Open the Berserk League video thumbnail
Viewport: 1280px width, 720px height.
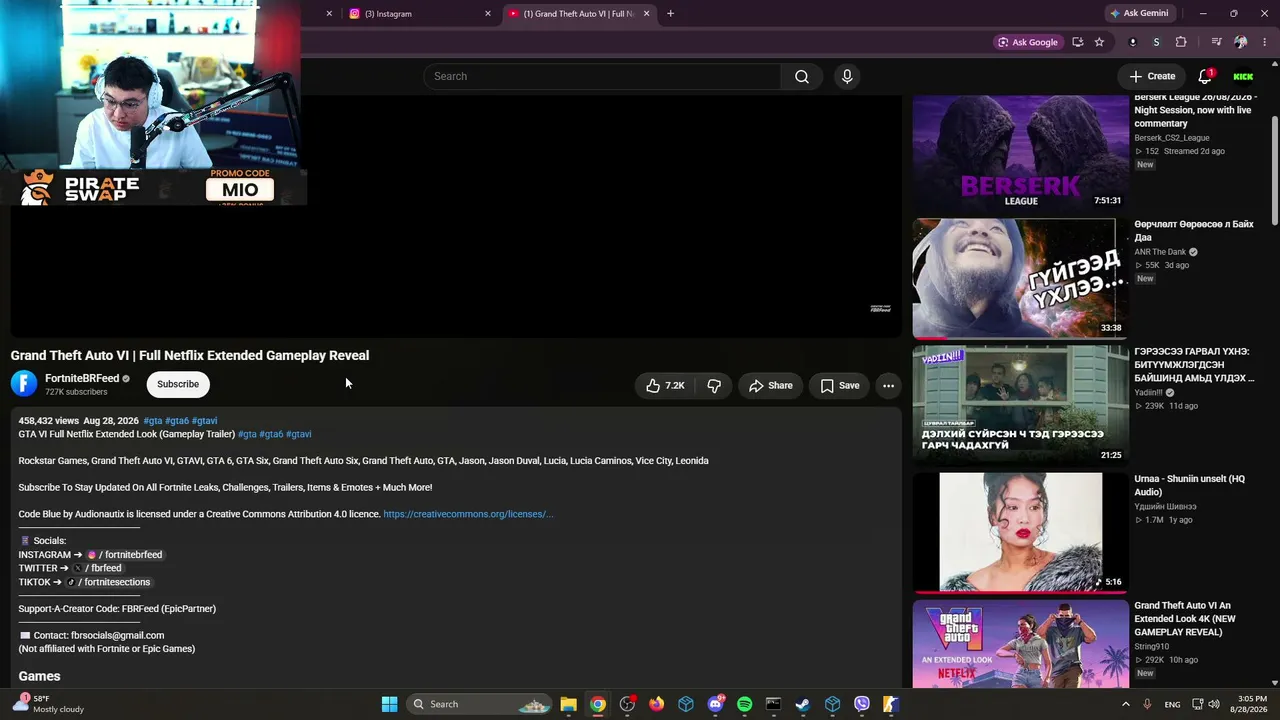click(x=1020, y=152)
